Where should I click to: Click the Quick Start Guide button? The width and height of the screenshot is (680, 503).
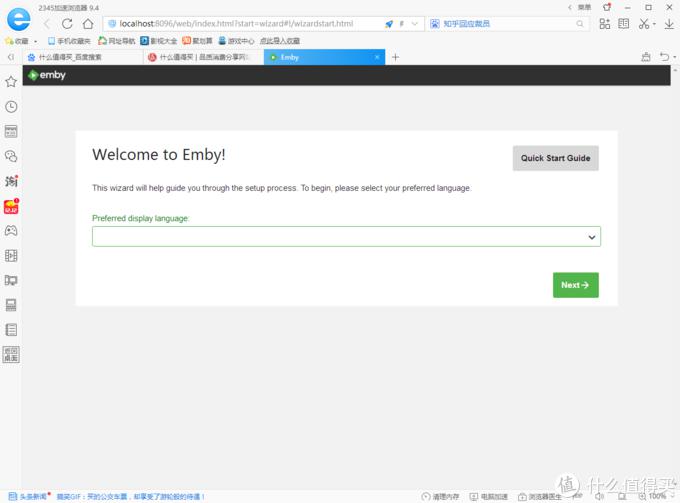pos(556,158)
